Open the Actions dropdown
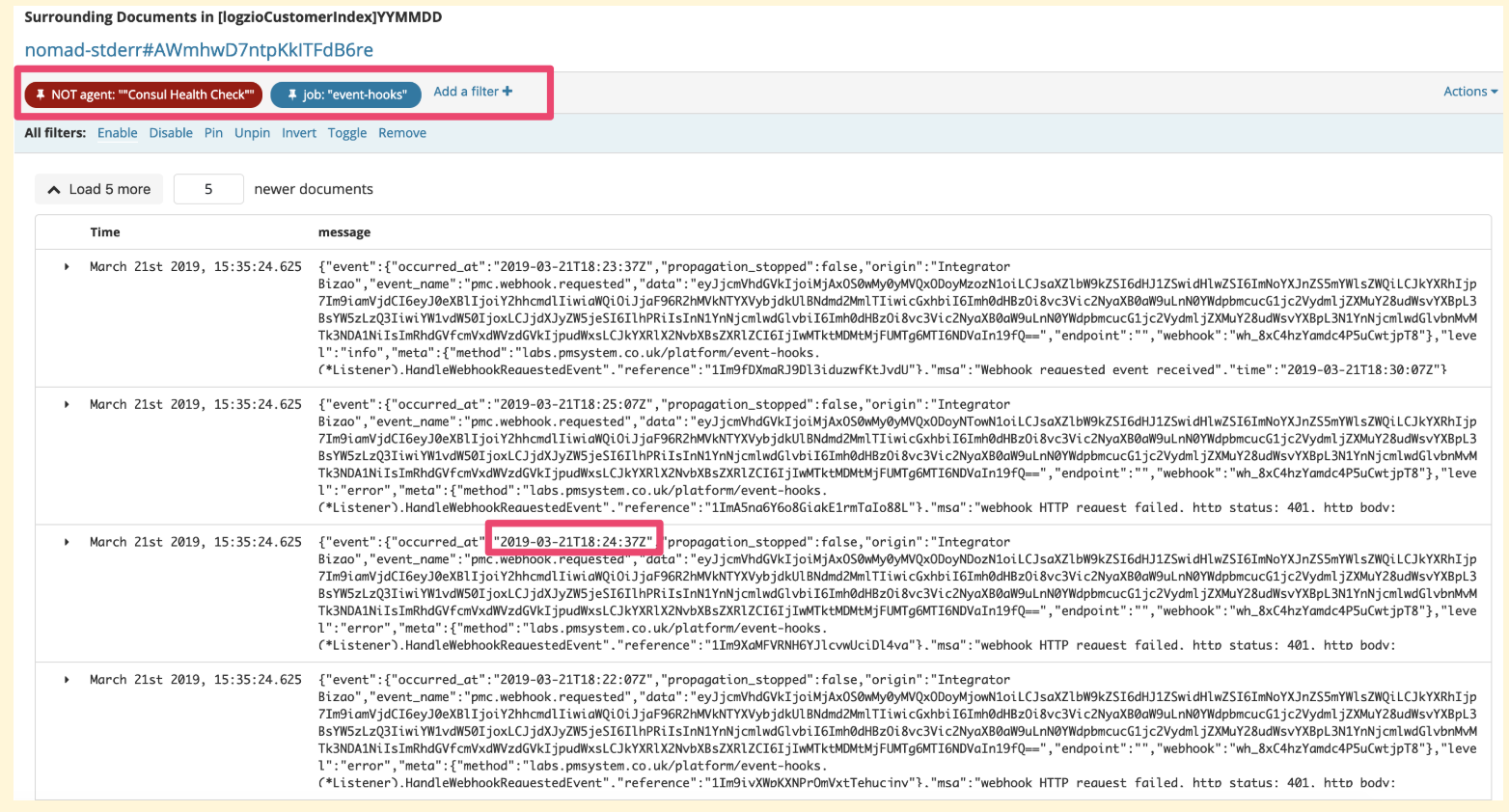 click(1470, 92)
